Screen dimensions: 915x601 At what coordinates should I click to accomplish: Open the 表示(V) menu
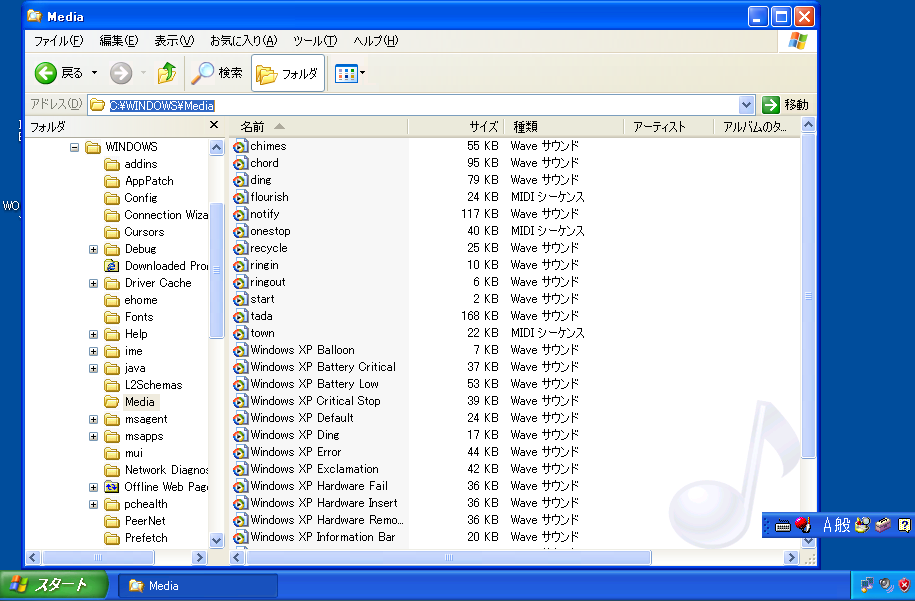tap(174, 41)
